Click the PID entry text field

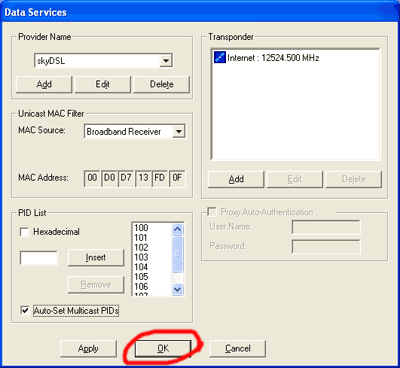[39, 258]
